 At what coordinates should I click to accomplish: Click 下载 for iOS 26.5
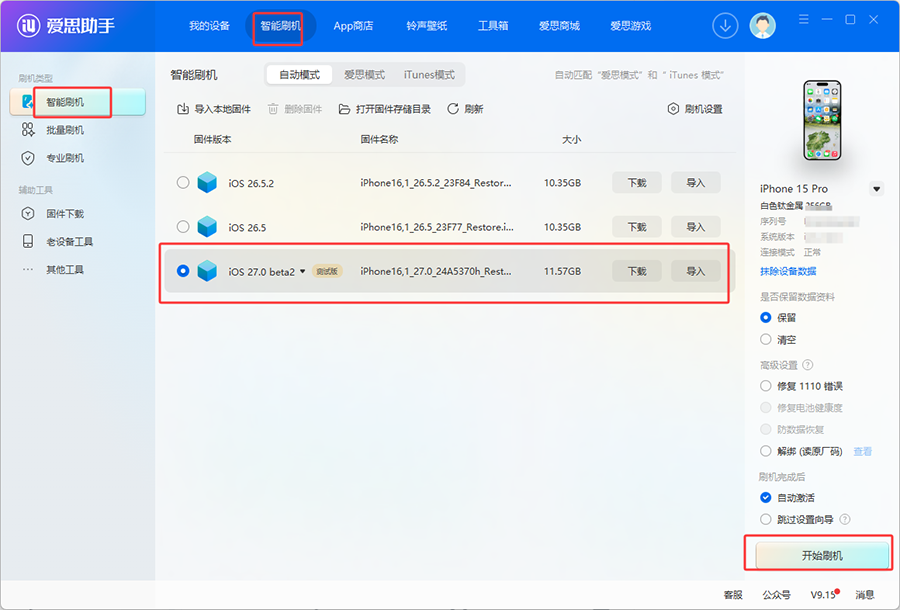click(x=637, y=227)
